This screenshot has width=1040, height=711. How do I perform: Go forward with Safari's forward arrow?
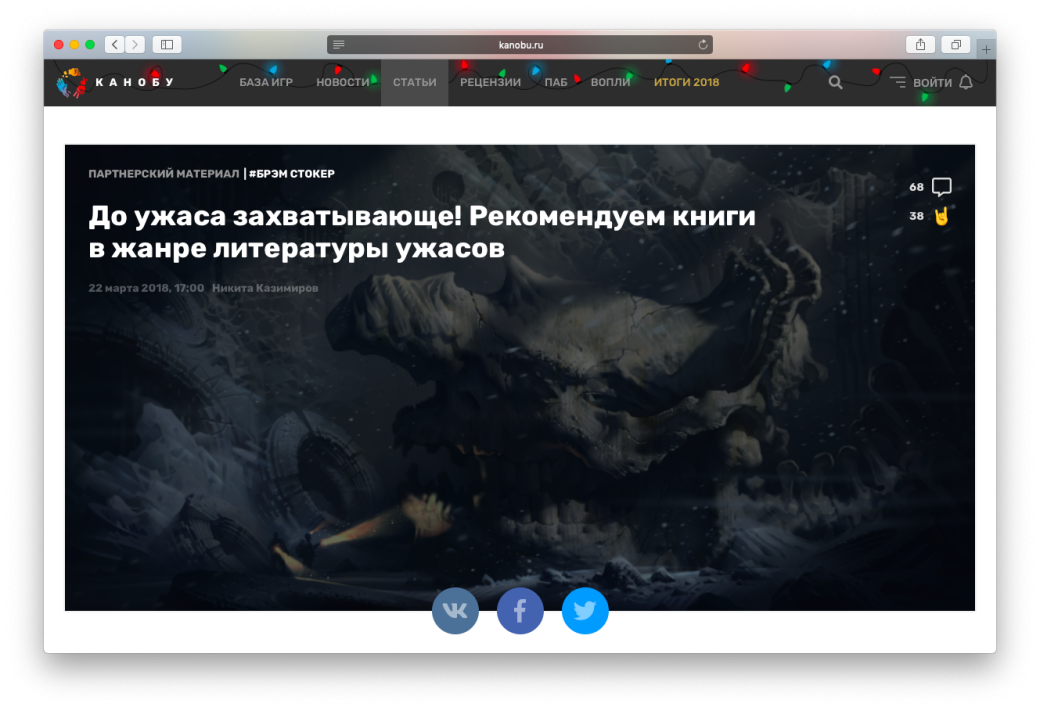pos(135,44)
